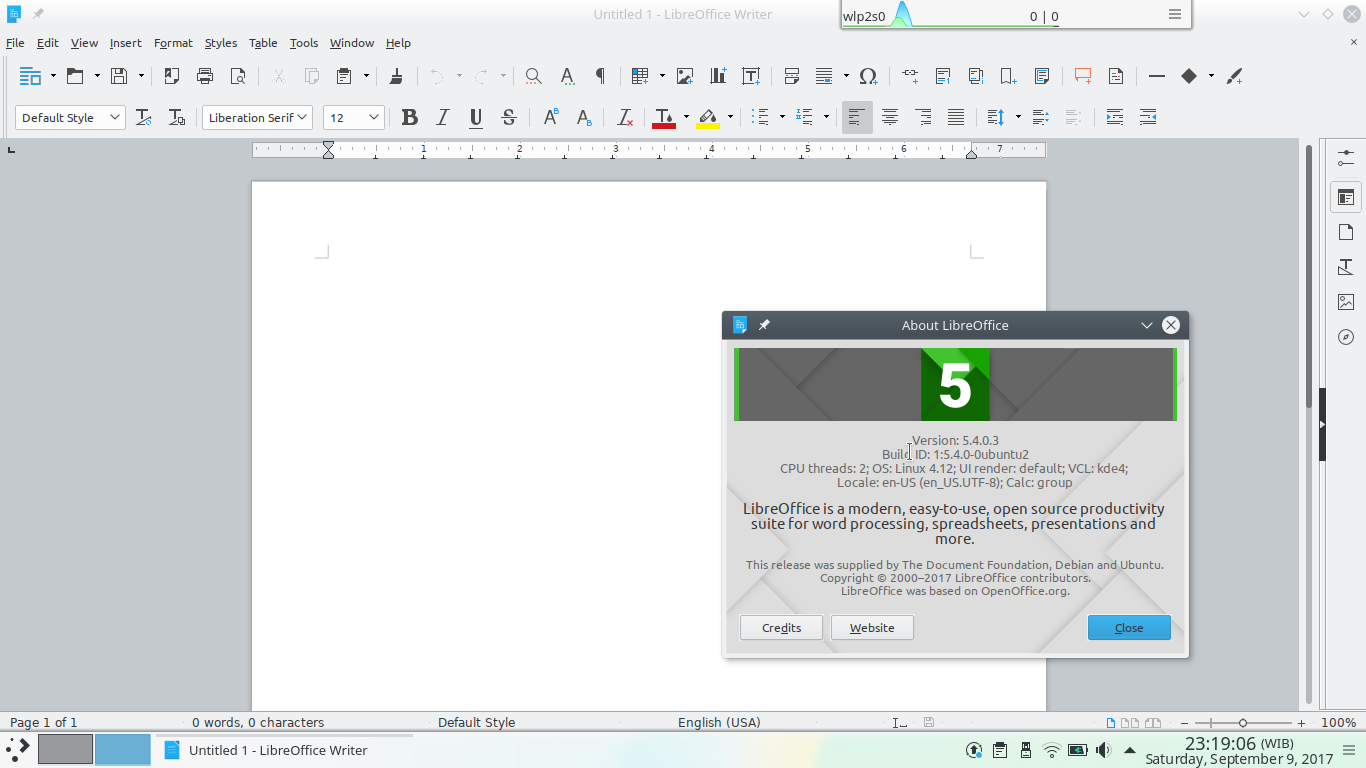Open sidebar Styles and Formatting panel
Image resolution: width=1366 pixels, height=768 pixels.
point(1346,267)
